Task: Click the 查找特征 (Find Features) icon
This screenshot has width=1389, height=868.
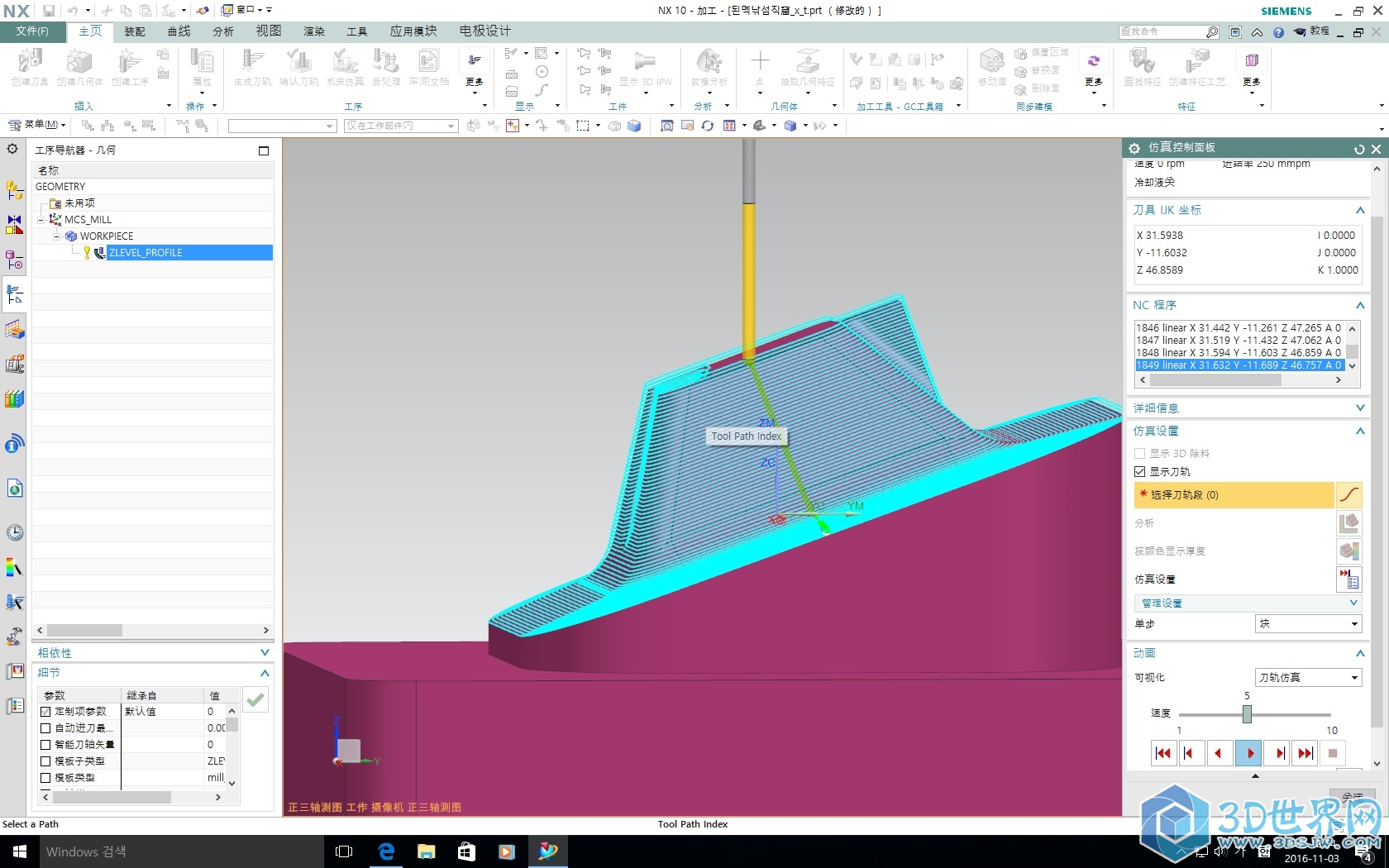Action: click(x=1143, y=68)
